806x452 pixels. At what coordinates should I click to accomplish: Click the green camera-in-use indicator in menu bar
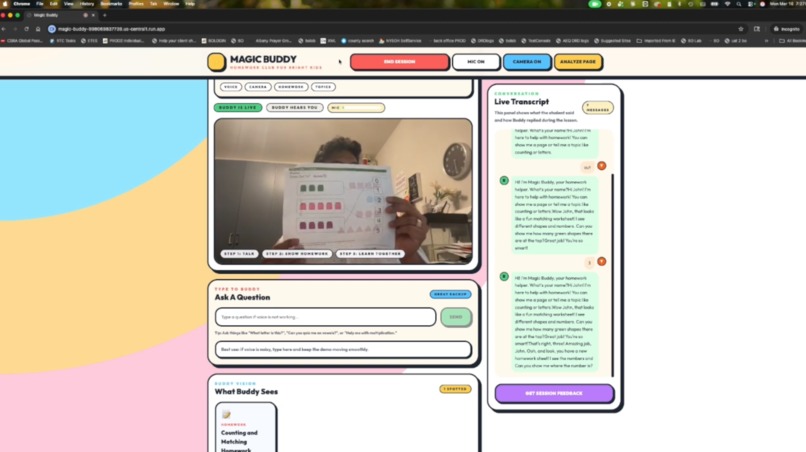point(594,4)
